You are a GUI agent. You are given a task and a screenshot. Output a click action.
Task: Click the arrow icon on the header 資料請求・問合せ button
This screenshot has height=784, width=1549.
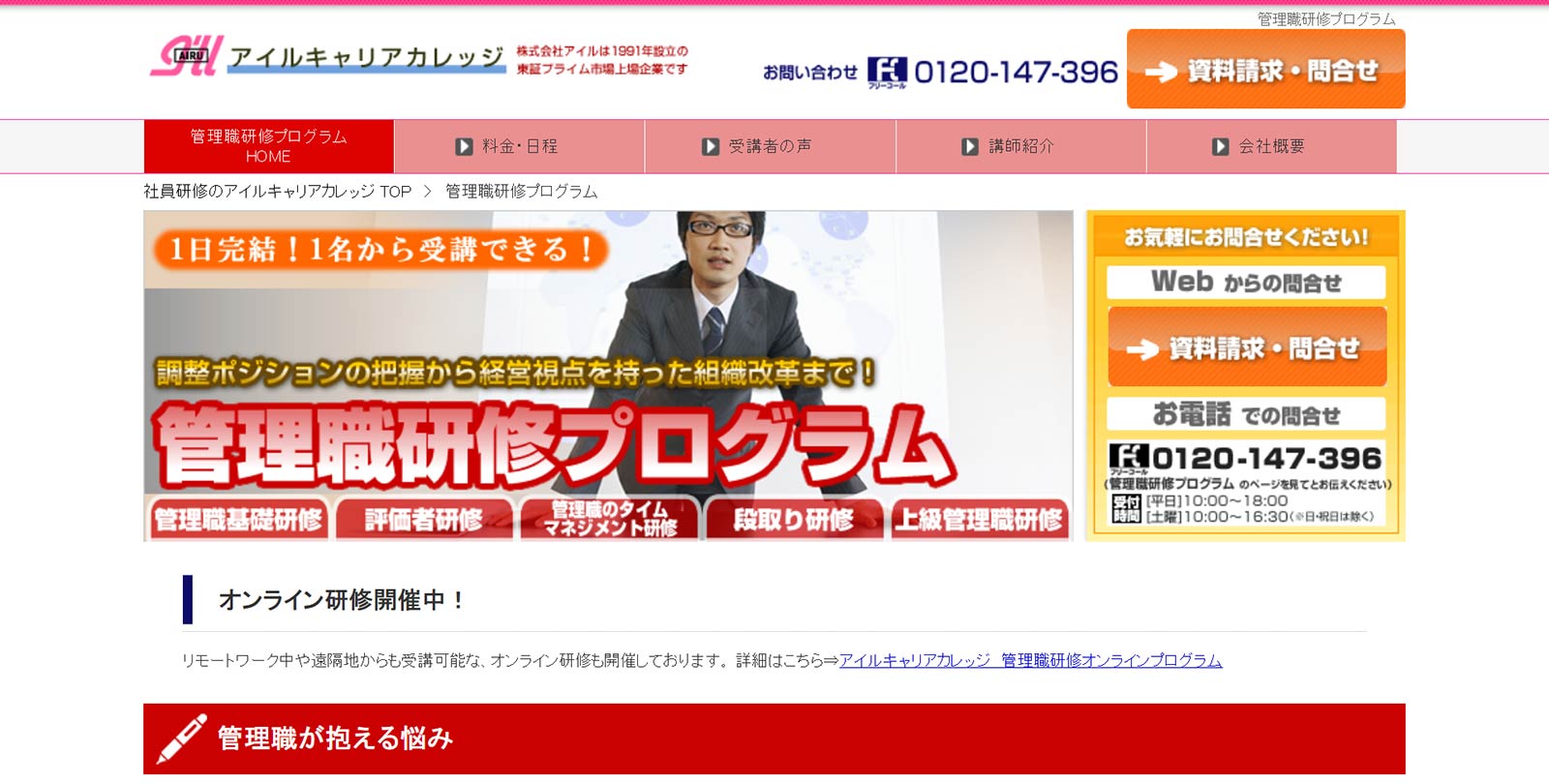(1161, 72)
